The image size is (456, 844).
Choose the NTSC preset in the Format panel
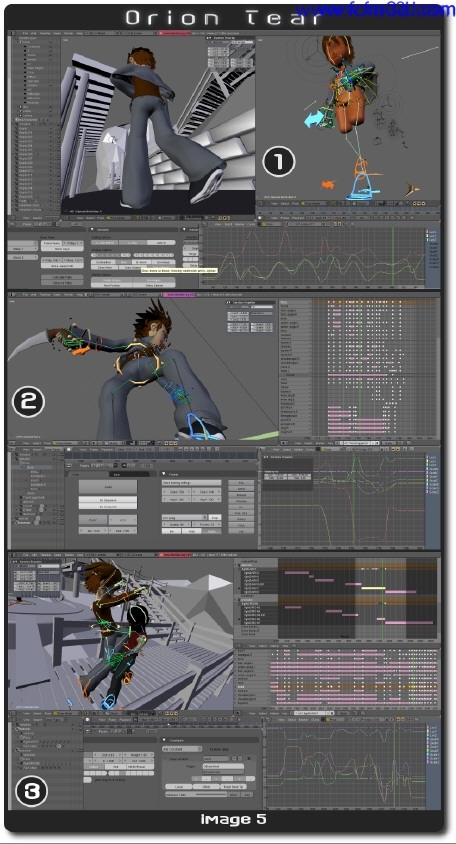click(241, 489)
